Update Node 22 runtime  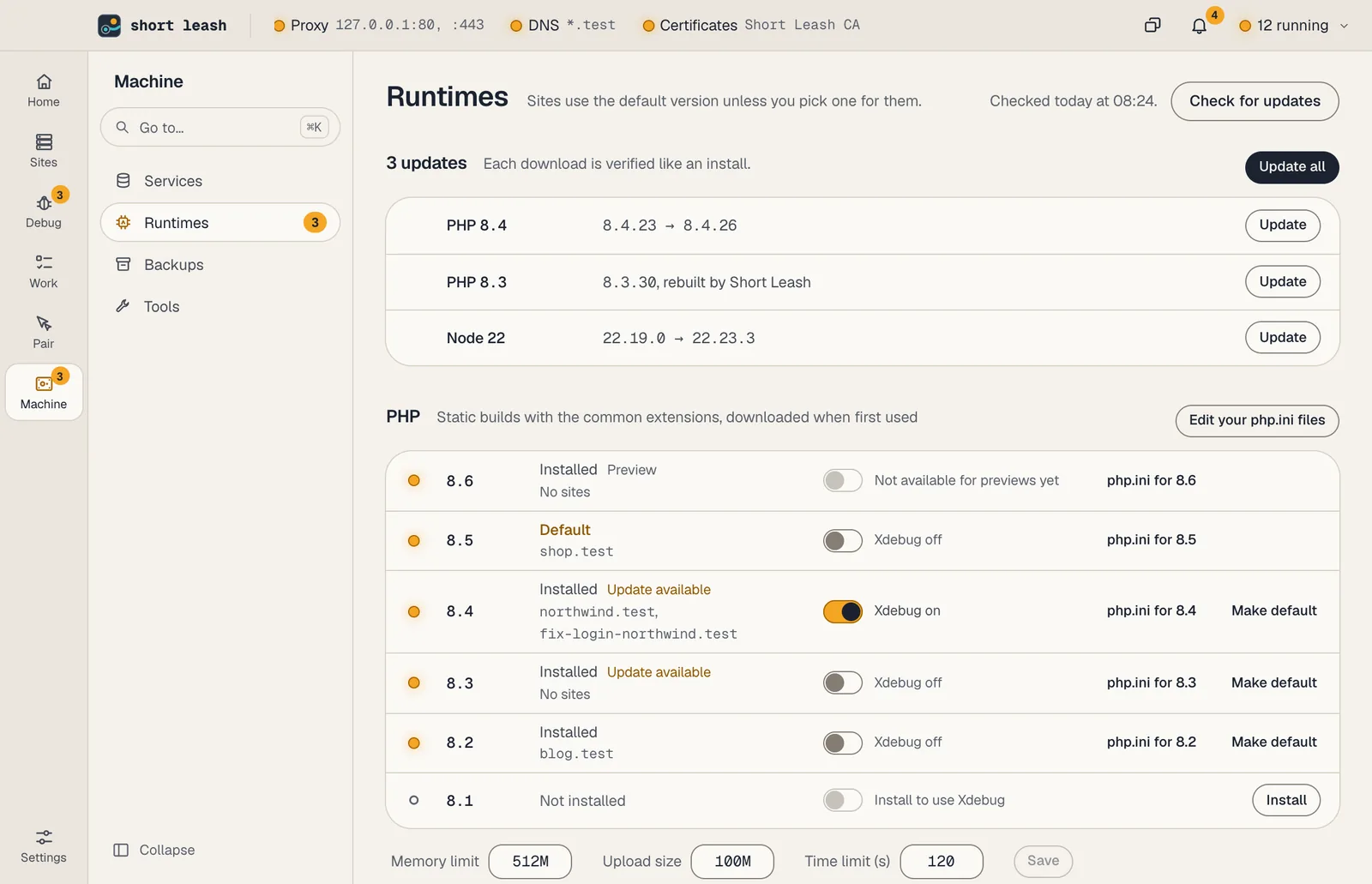pyautogui.click(x=1282, y=338)
